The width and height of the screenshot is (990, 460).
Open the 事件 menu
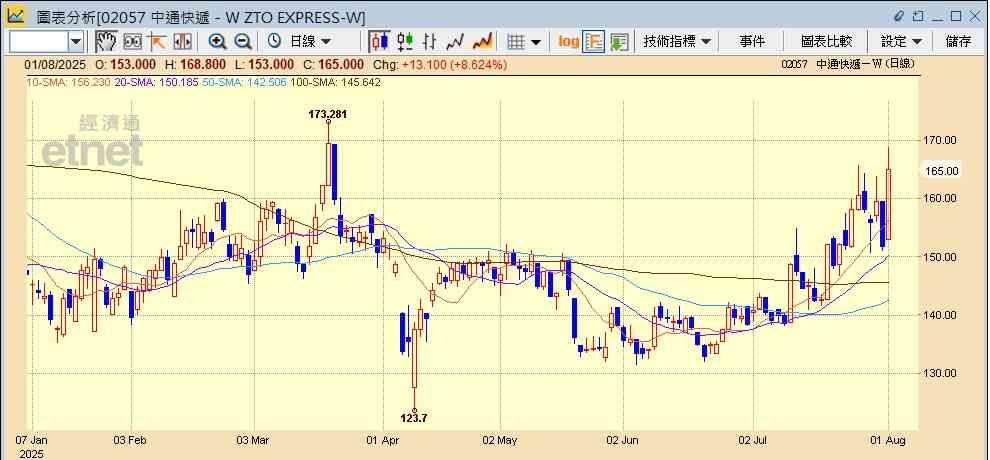pyautogui.click(x=752, y=42)
